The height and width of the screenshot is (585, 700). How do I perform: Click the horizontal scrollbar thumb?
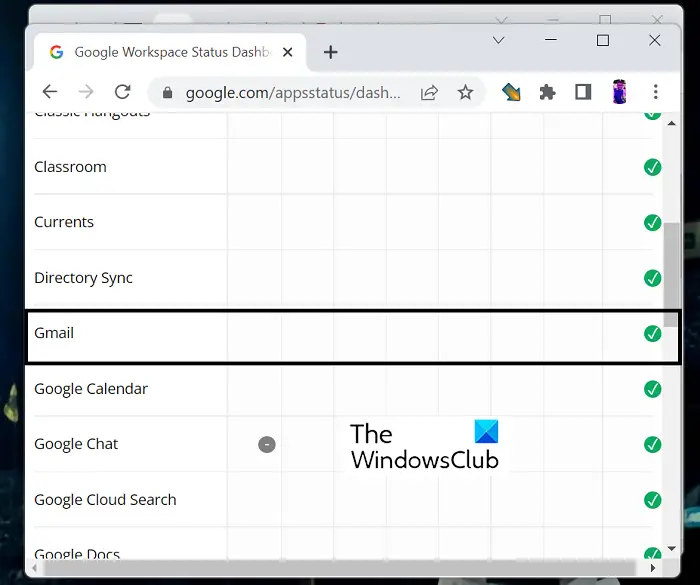coord(339,568)
